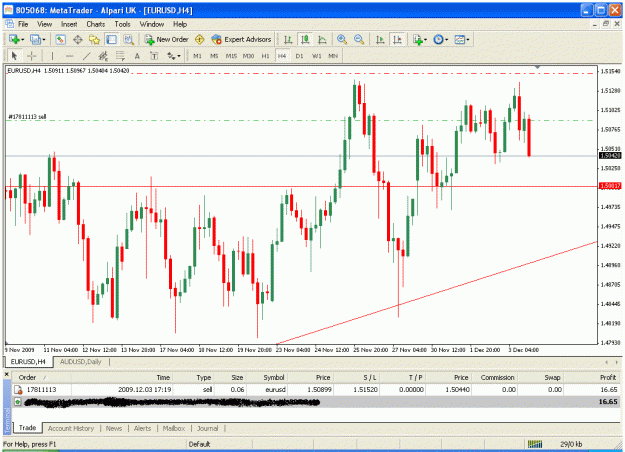Pick the Fibonacci Retracement tool
The image size is (625, 452).
[x=120, y=56]
